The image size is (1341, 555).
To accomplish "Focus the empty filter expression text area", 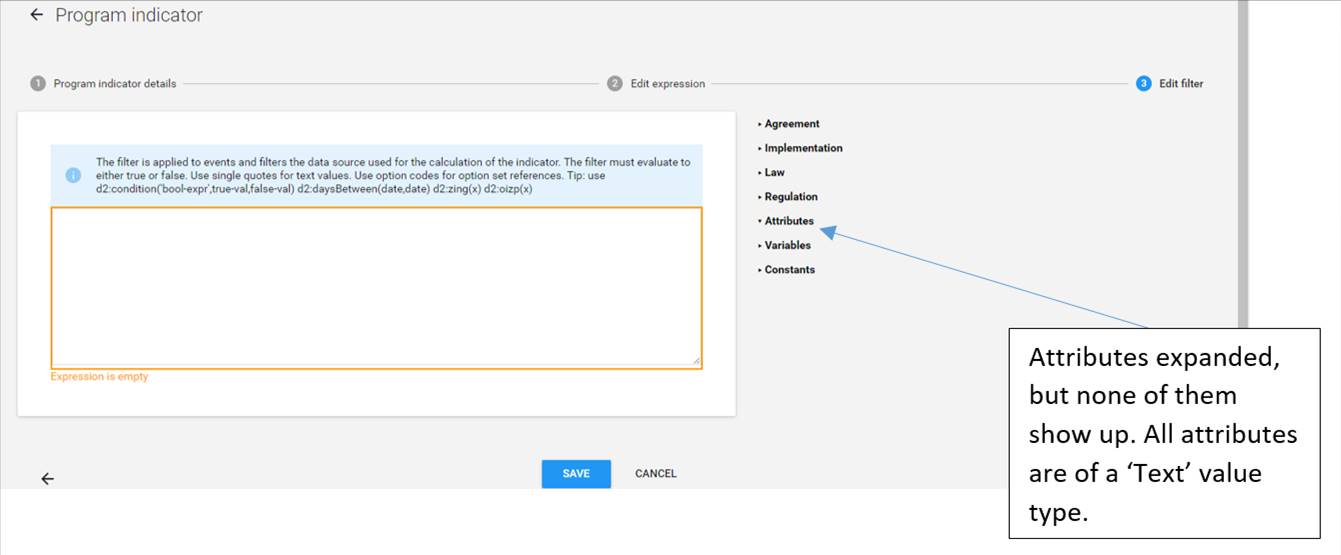I will pyautogui.click(x=376, y=287).
